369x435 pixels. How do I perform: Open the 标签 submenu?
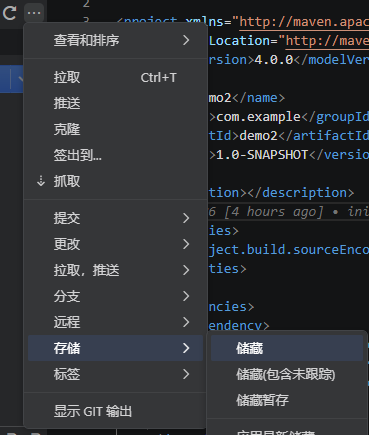pos(115,374)
